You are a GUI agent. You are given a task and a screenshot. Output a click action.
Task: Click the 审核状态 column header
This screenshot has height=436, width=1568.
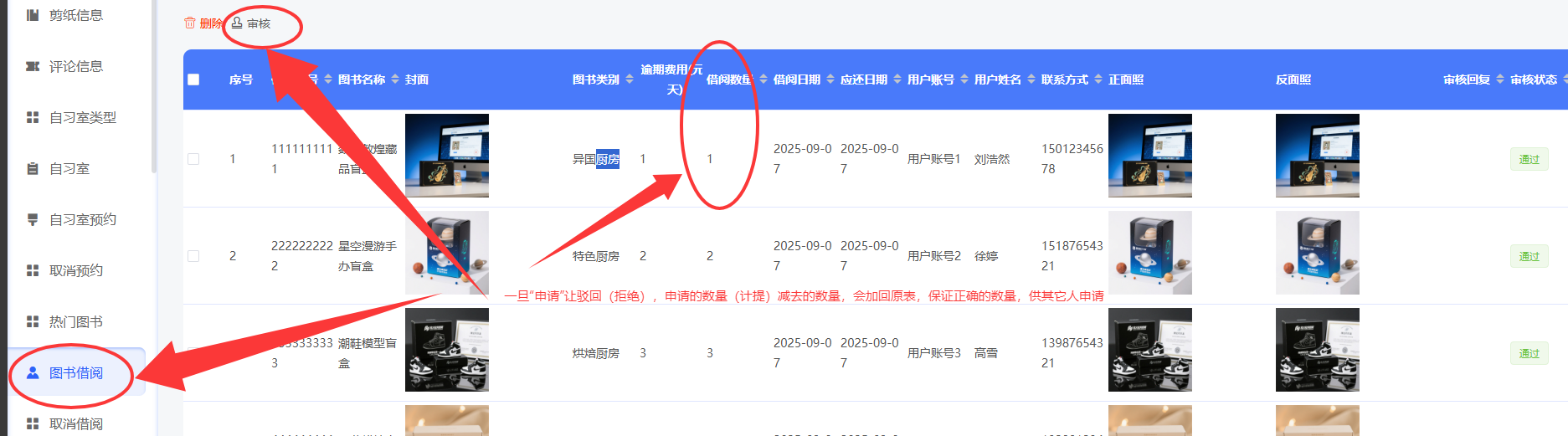pos(1534,80)
